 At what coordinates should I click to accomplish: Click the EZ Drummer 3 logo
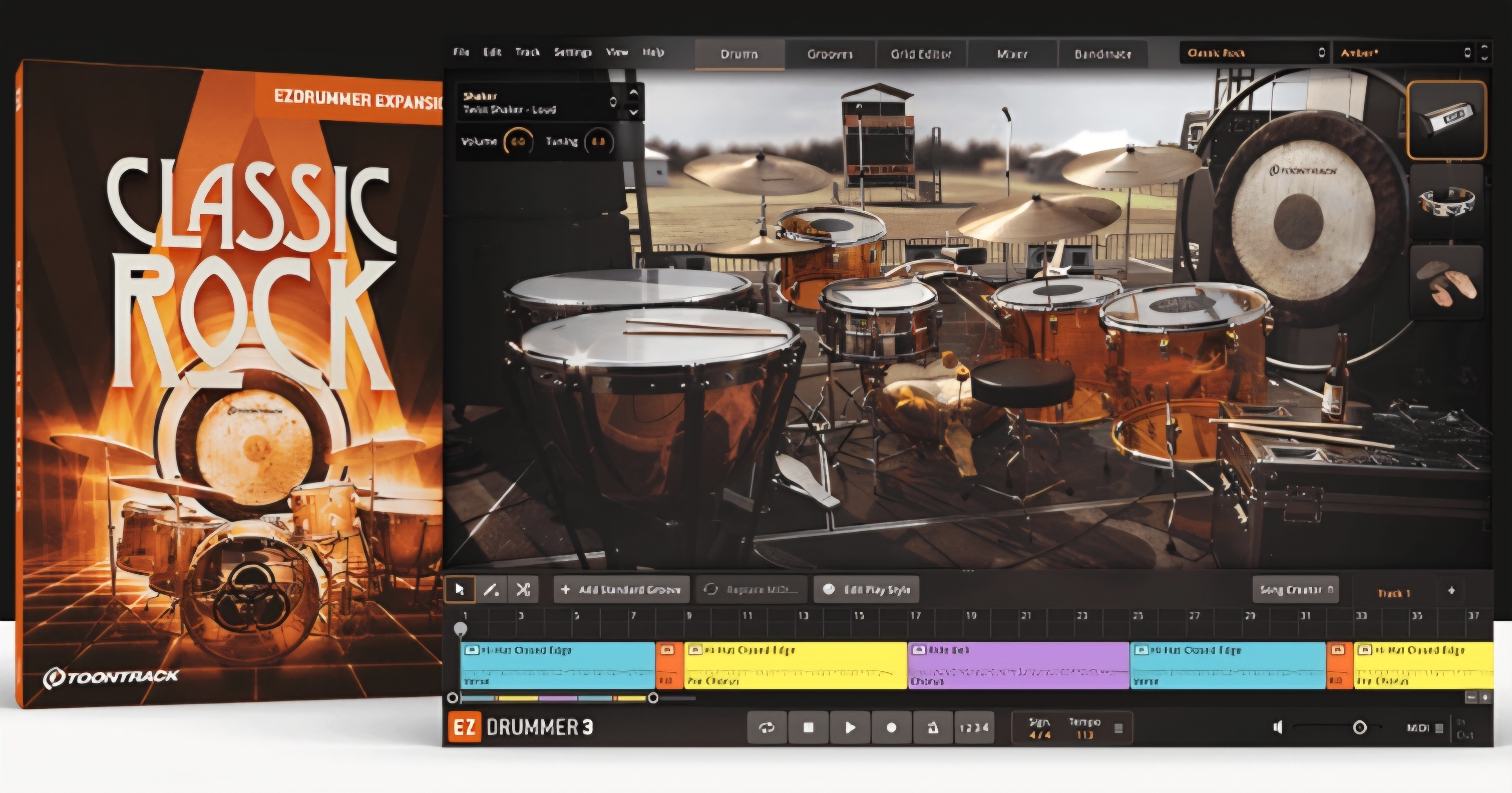pos(521,727)
